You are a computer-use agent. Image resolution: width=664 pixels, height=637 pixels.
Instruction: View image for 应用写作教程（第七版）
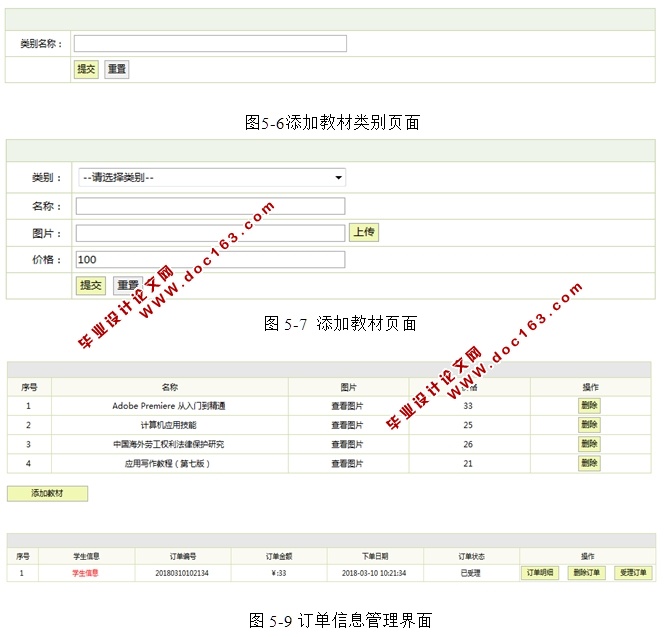tap(347, 464)
